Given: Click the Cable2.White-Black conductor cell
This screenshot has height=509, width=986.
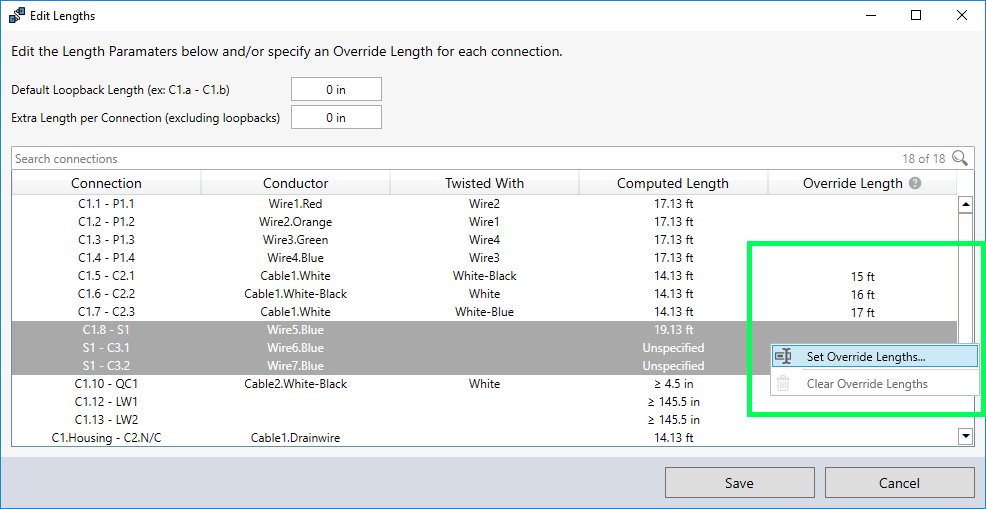Looking at the screenshot, I should (296, 384).
